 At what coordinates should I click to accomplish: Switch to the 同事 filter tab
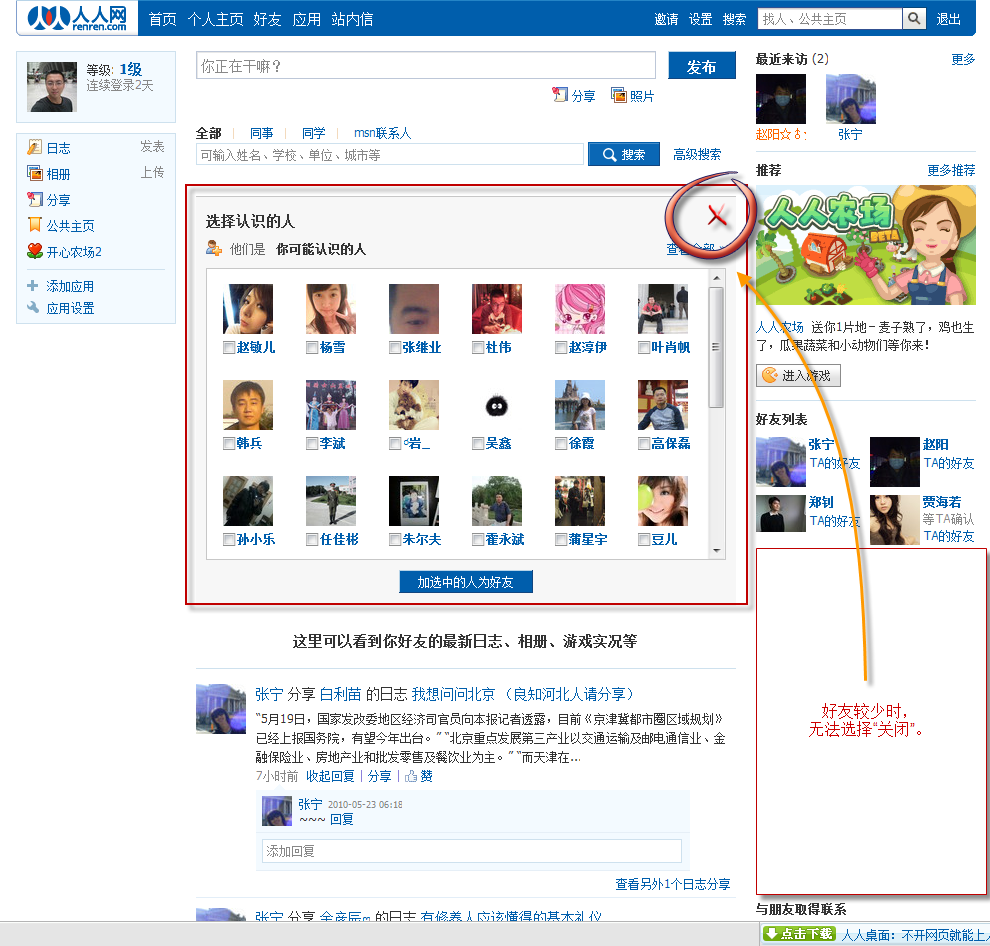[x=262, y=133]
